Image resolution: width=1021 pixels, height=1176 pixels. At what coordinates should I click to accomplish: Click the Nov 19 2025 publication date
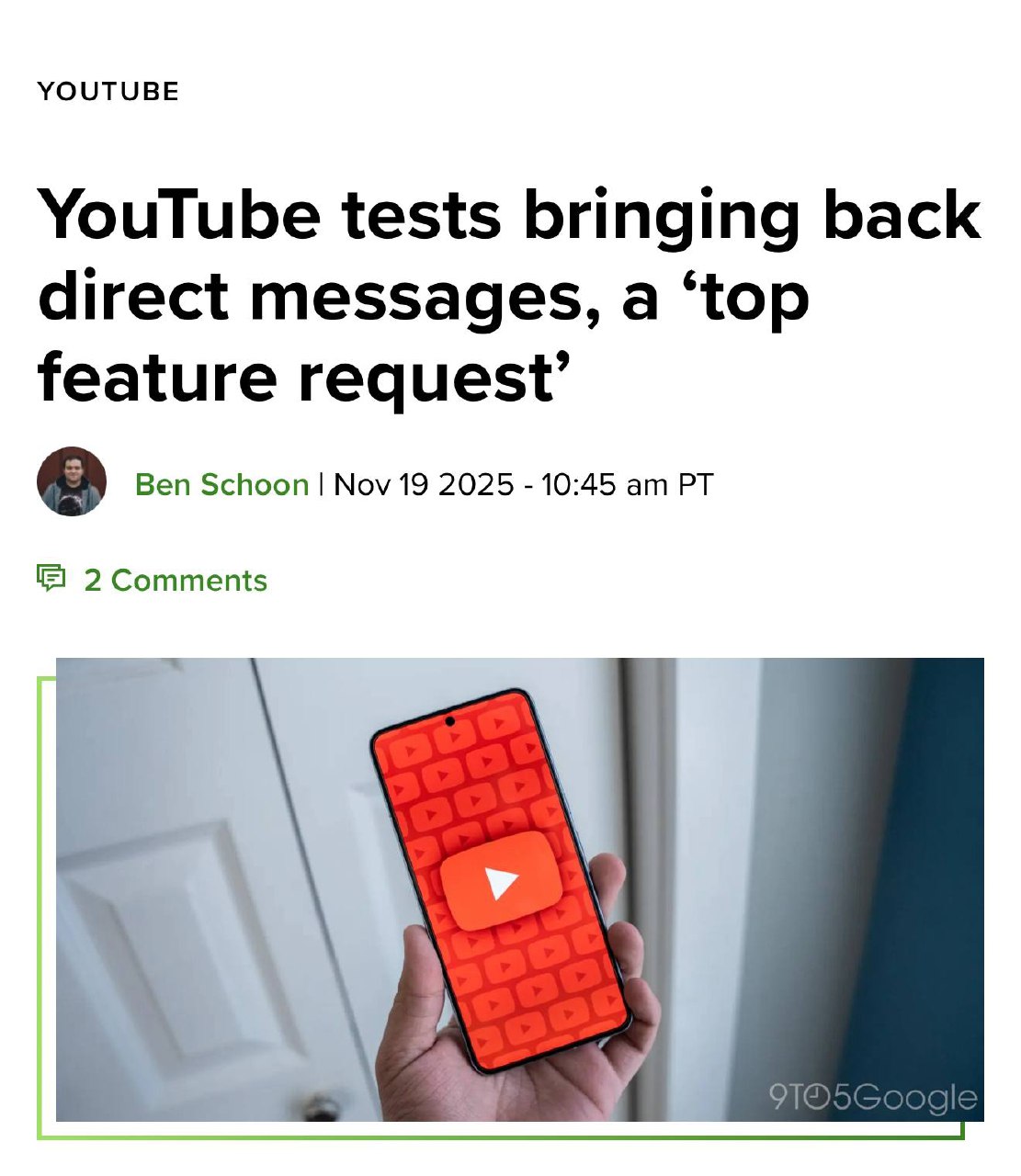(423, 484)
